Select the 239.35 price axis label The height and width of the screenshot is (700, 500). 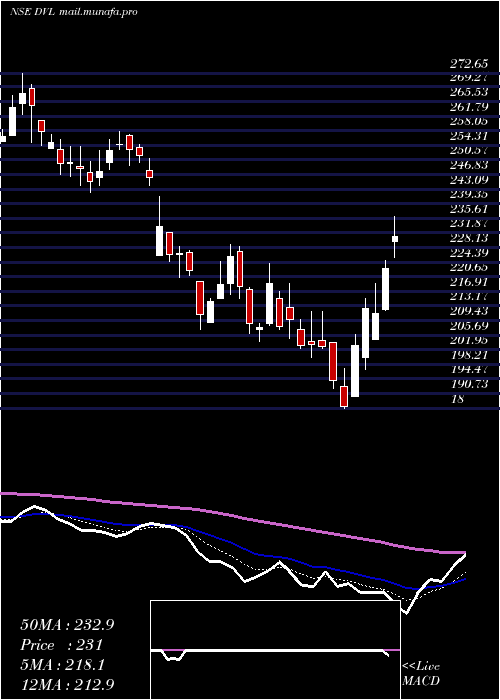click(469, 194)
